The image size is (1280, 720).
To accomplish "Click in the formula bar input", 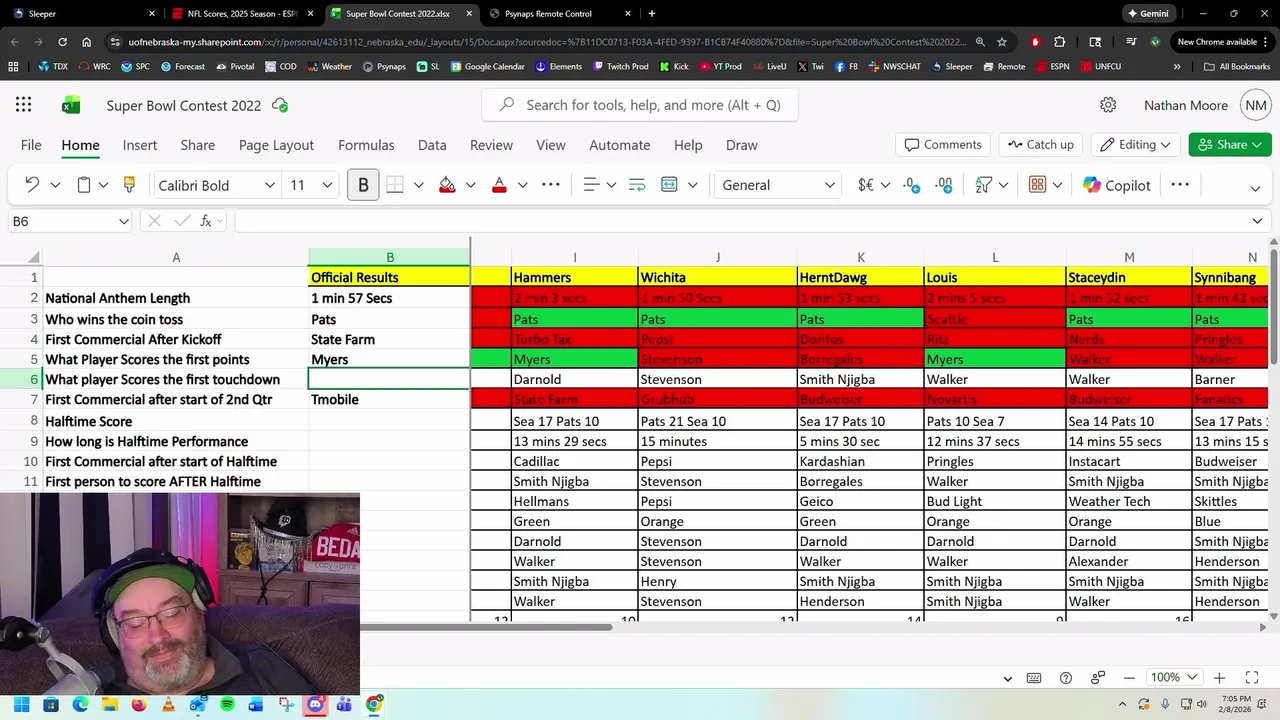I will click(x=740, y=221).
